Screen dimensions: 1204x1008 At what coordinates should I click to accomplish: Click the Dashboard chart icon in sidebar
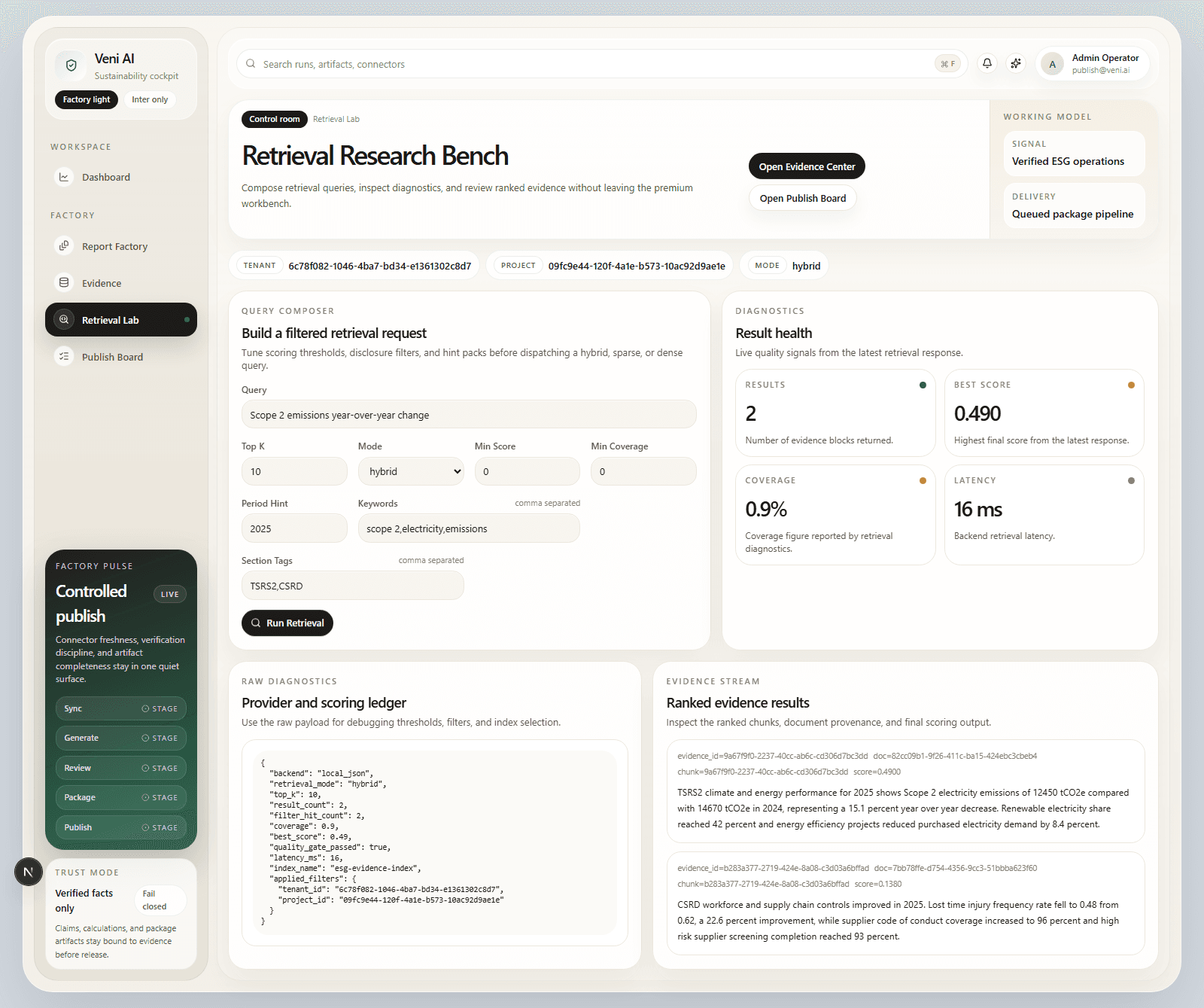tap(64, 178)
